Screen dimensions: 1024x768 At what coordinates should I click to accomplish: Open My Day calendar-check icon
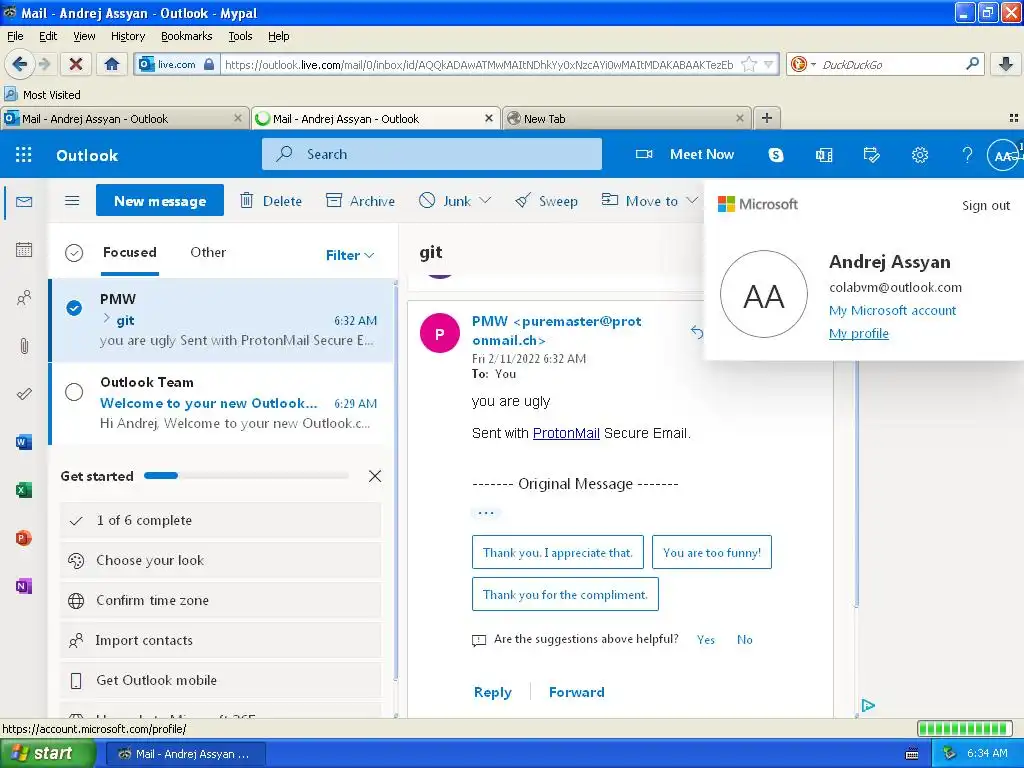point(871,155)
